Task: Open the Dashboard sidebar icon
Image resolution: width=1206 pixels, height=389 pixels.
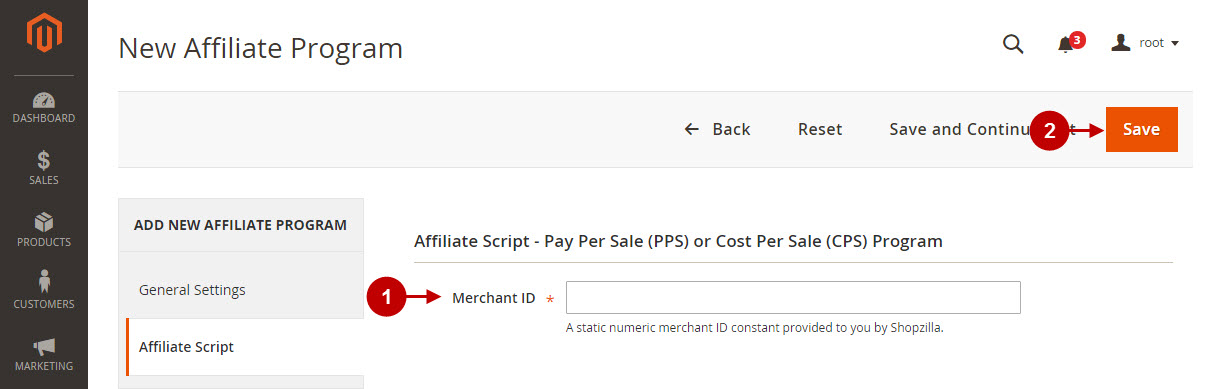Action: pos(43,101)
